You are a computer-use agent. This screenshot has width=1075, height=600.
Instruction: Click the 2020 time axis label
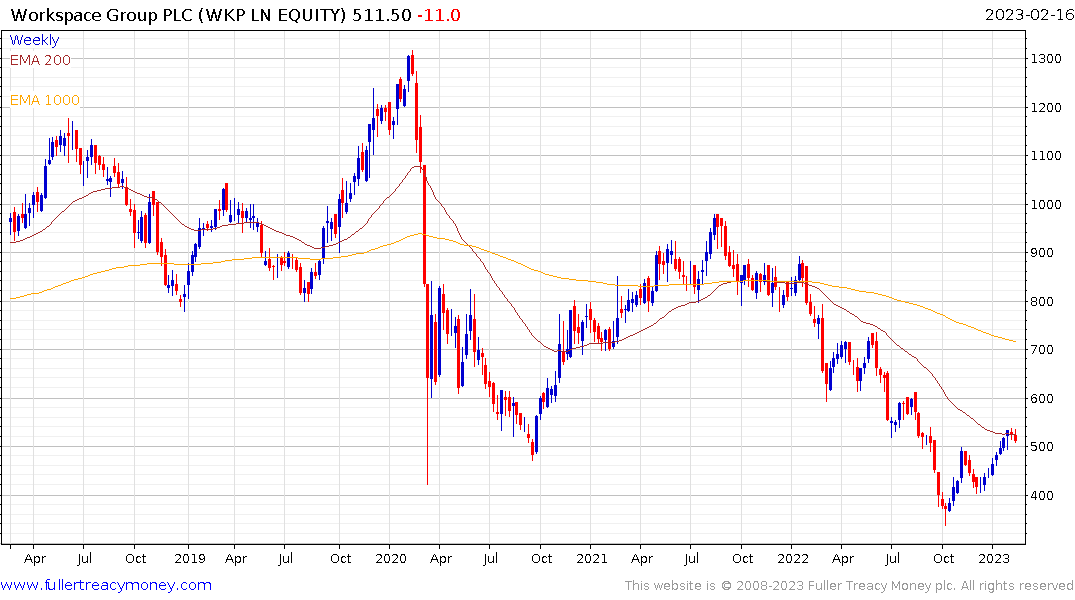point(391,558)
